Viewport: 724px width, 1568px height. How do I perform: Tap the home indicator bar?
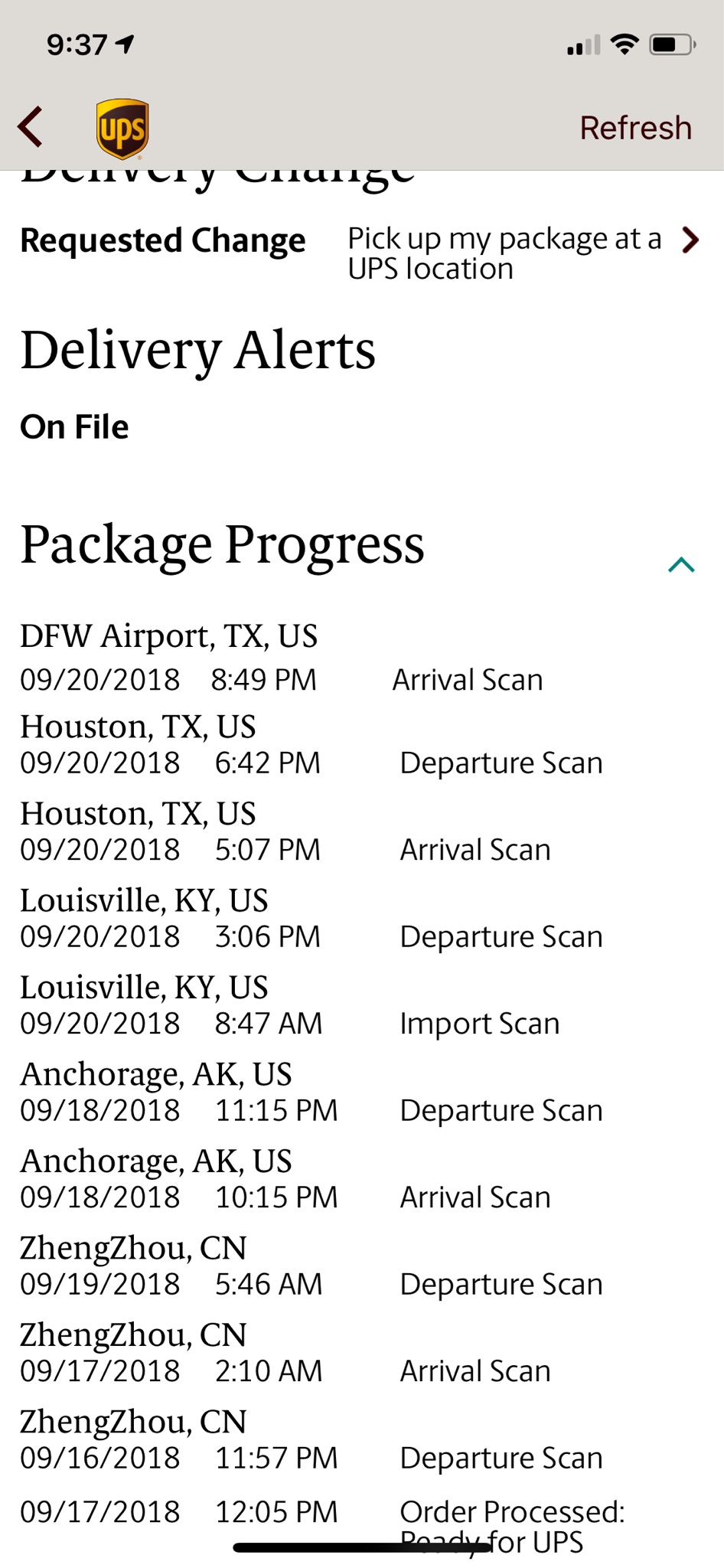tap(362, 1548)
